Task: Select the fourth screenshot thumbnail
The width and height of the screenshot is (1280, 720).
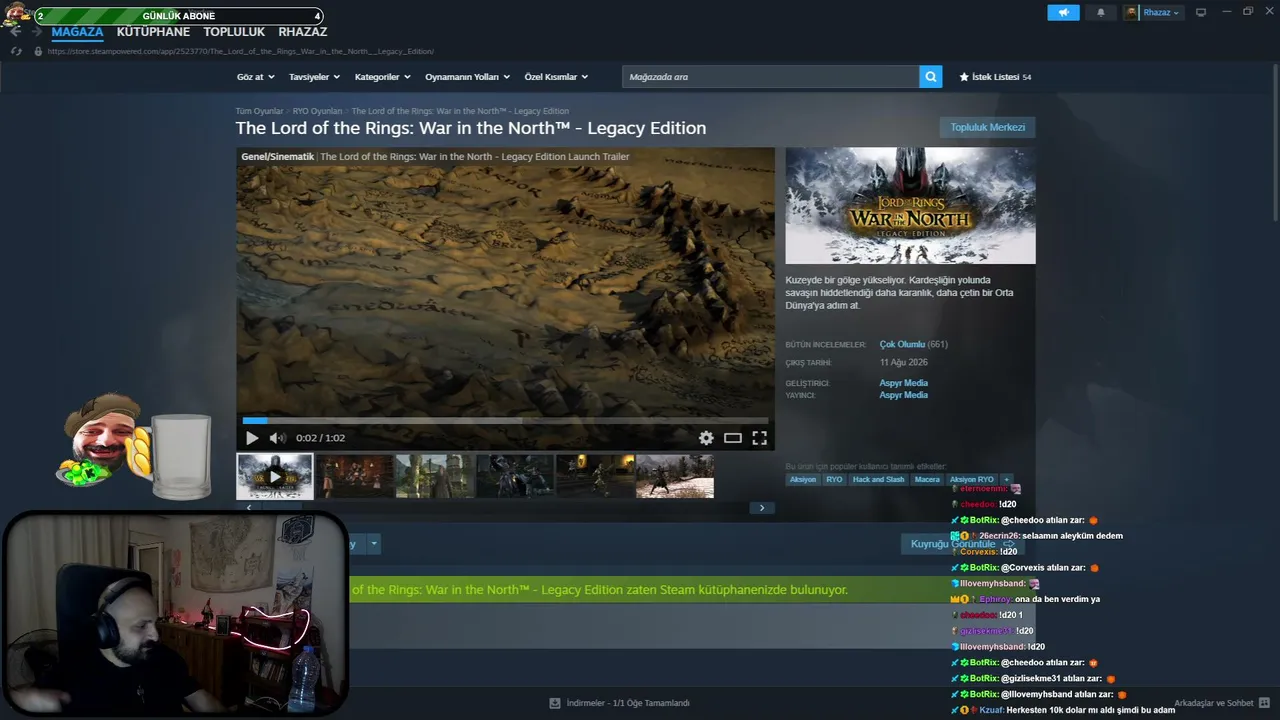Action: click(x=515, y=476)
